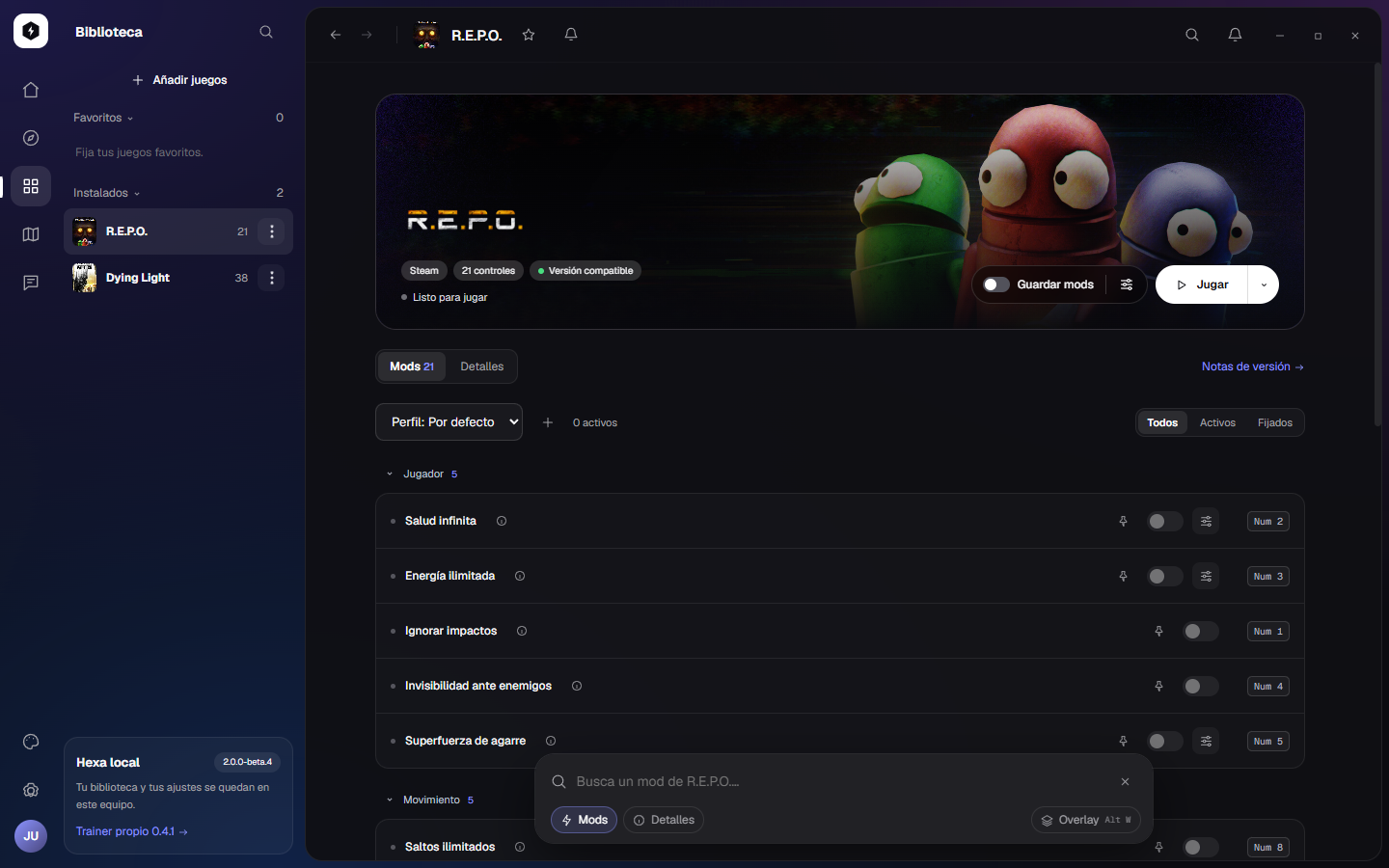Navigate back with left arrow
Screen dimensions: 1389x868
click(336, 35)
